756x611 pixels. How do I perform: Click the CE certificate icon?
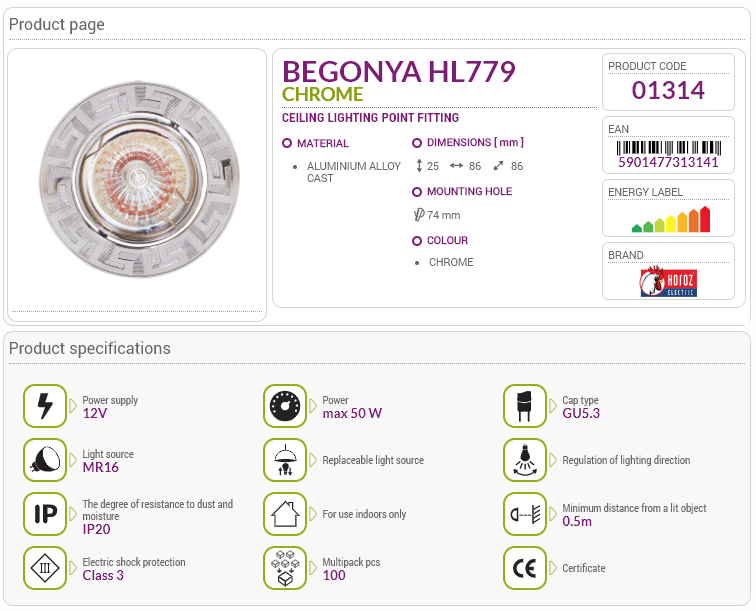click(525, 568)
